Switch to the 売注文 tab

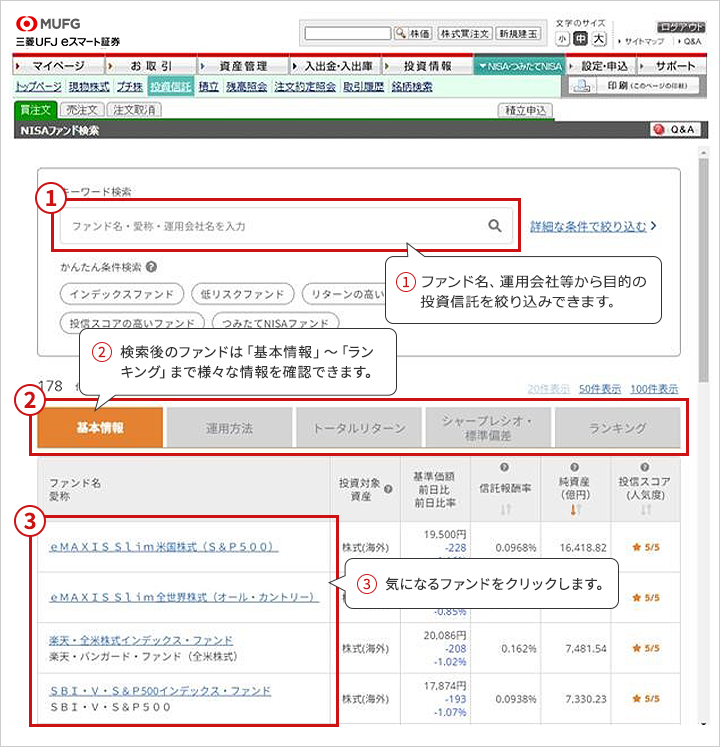pyautogui.click(x=82, y=110)
